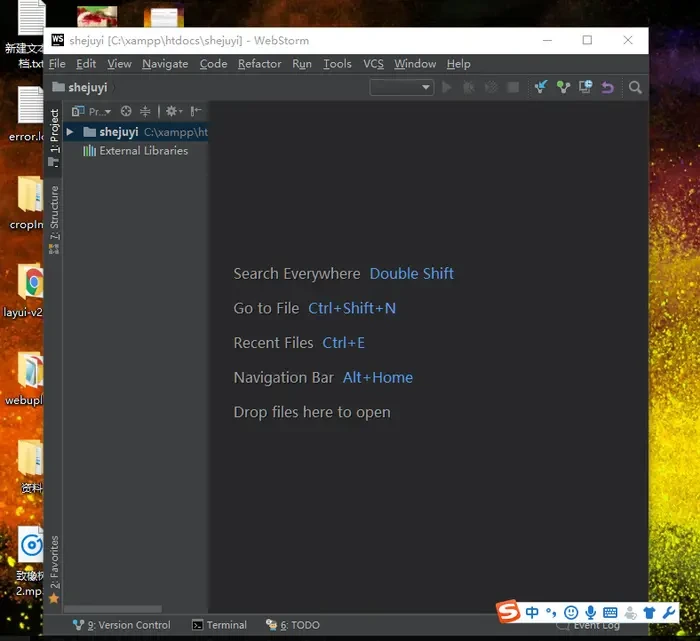700x641 pixels.
Task: Click the Collapse All icon in Project panel
Action: tap(145, 111)
